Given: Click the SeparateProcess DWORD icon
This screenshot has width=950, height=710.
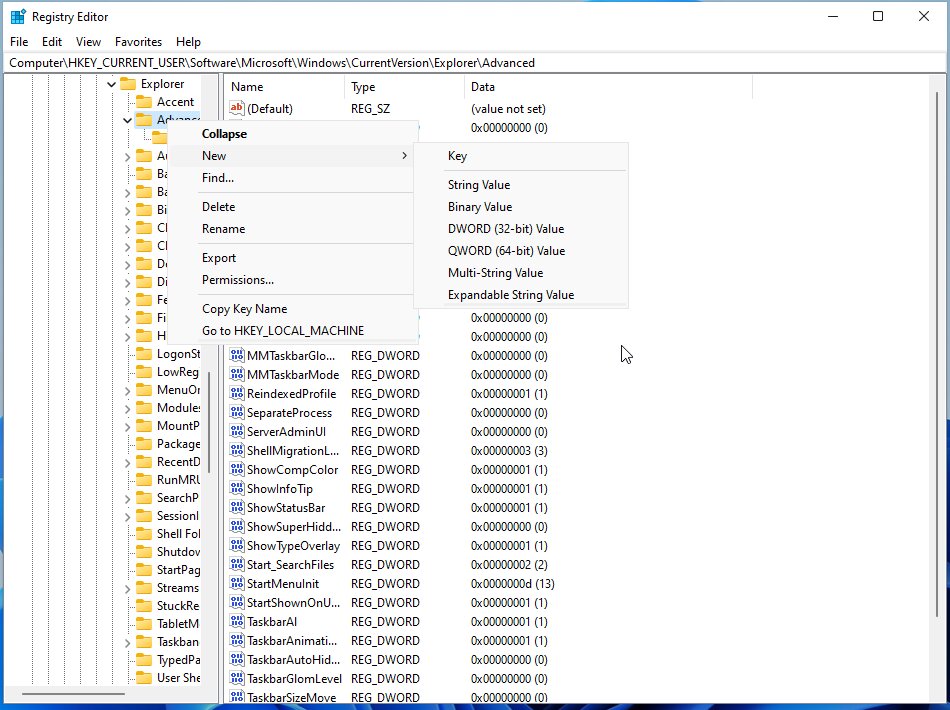Looking at the screenshot, I should 236,413.
